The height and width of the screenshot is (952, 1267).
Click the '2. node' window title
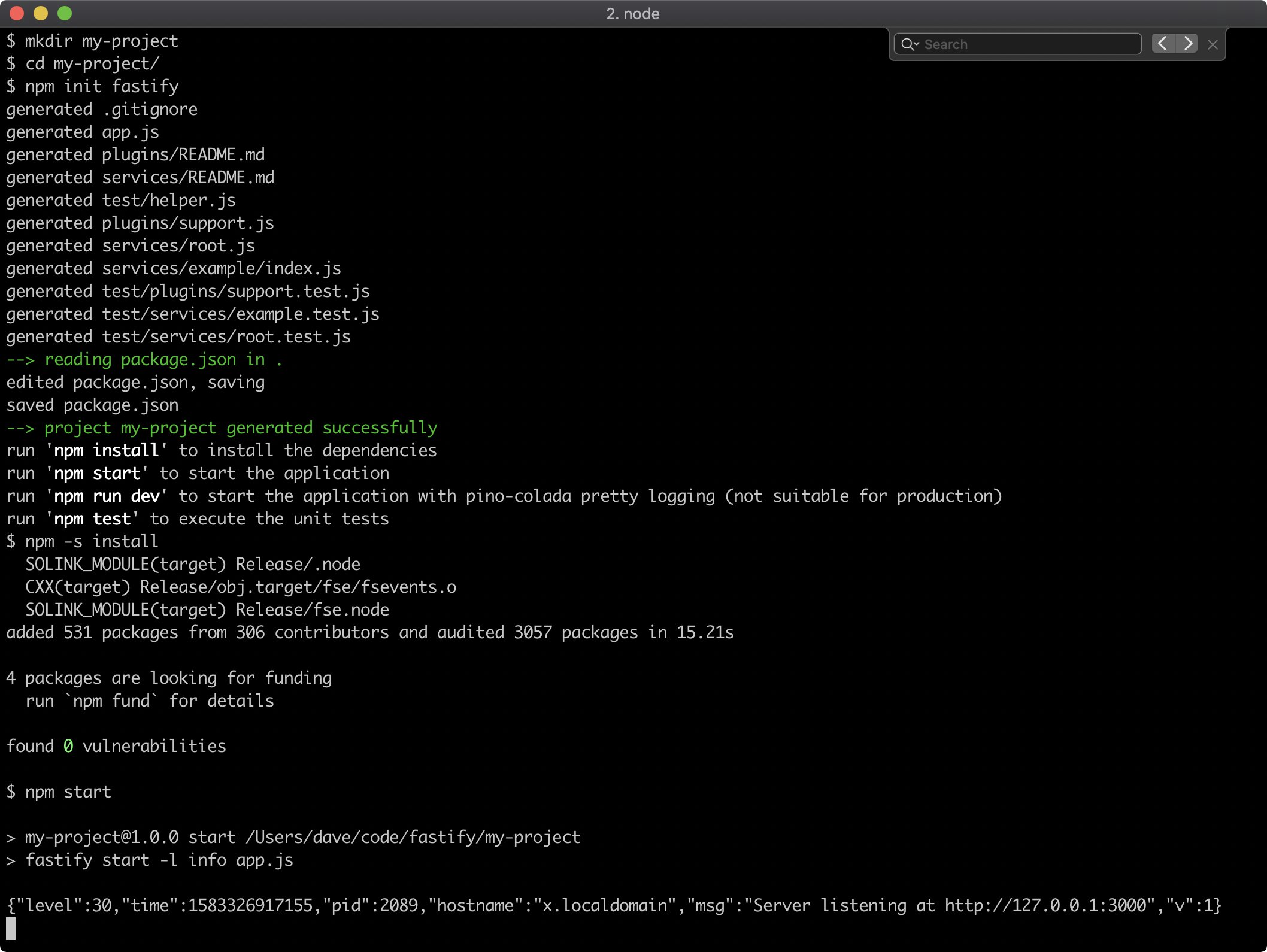click(x=633, y=14)
